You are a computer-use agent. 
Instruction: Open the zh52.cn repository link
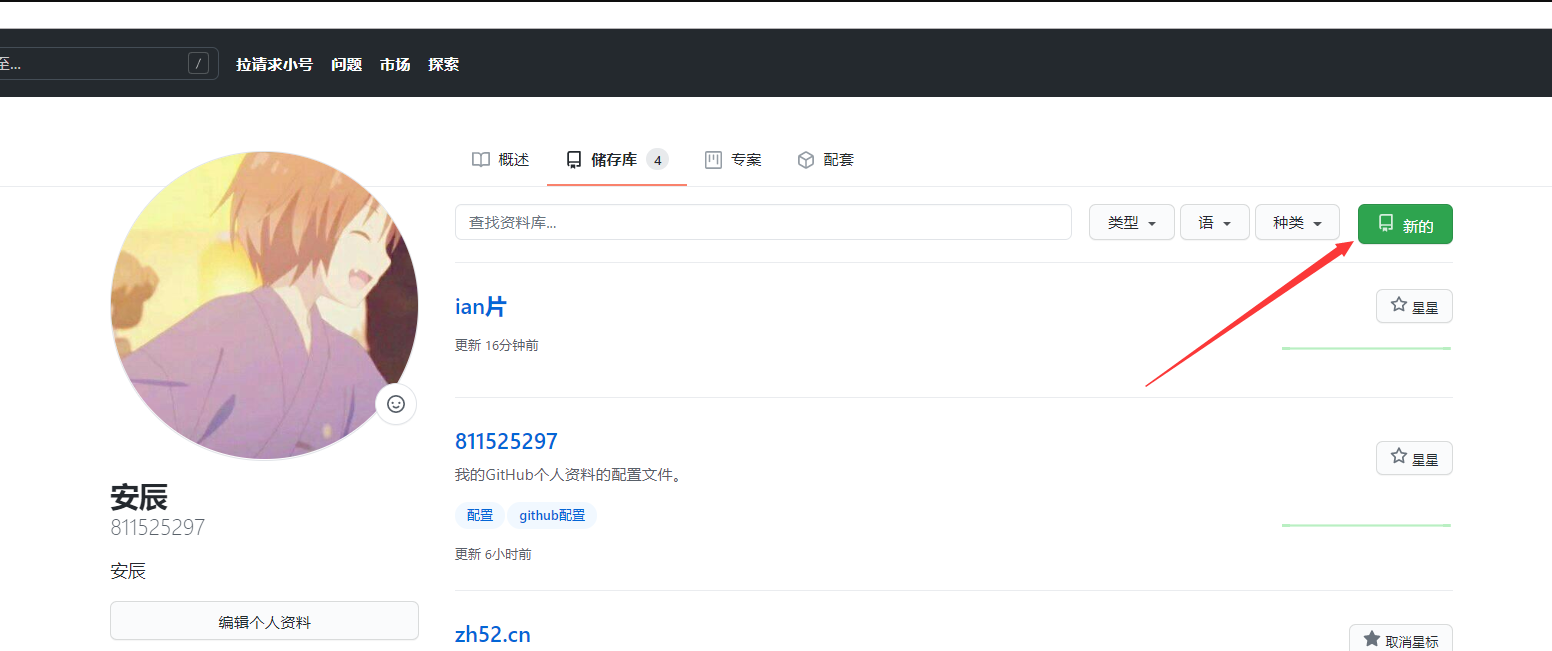(x=493, y=635)
